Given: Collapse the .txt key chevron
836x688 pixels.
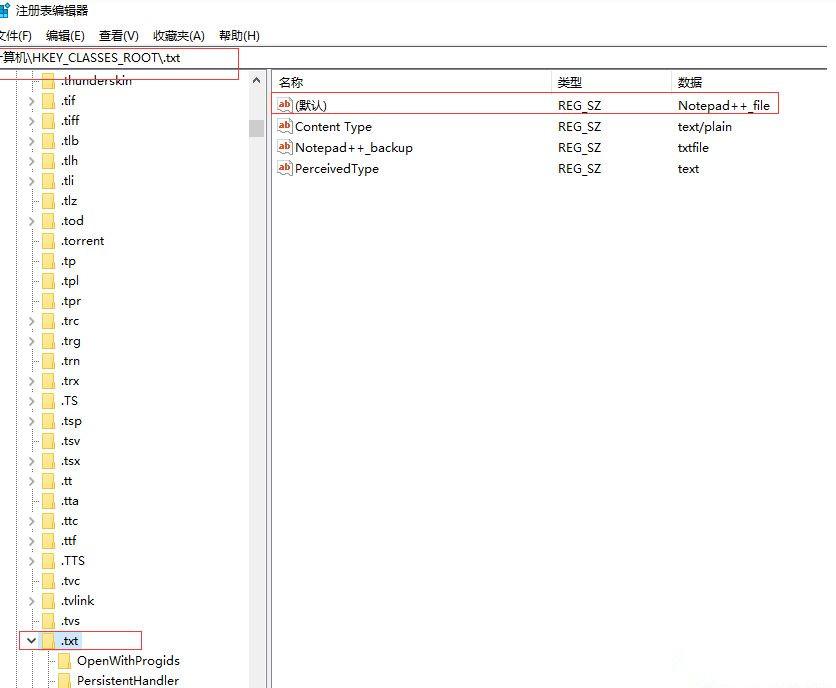Looking at the screenshot, I should coord(31,640).
